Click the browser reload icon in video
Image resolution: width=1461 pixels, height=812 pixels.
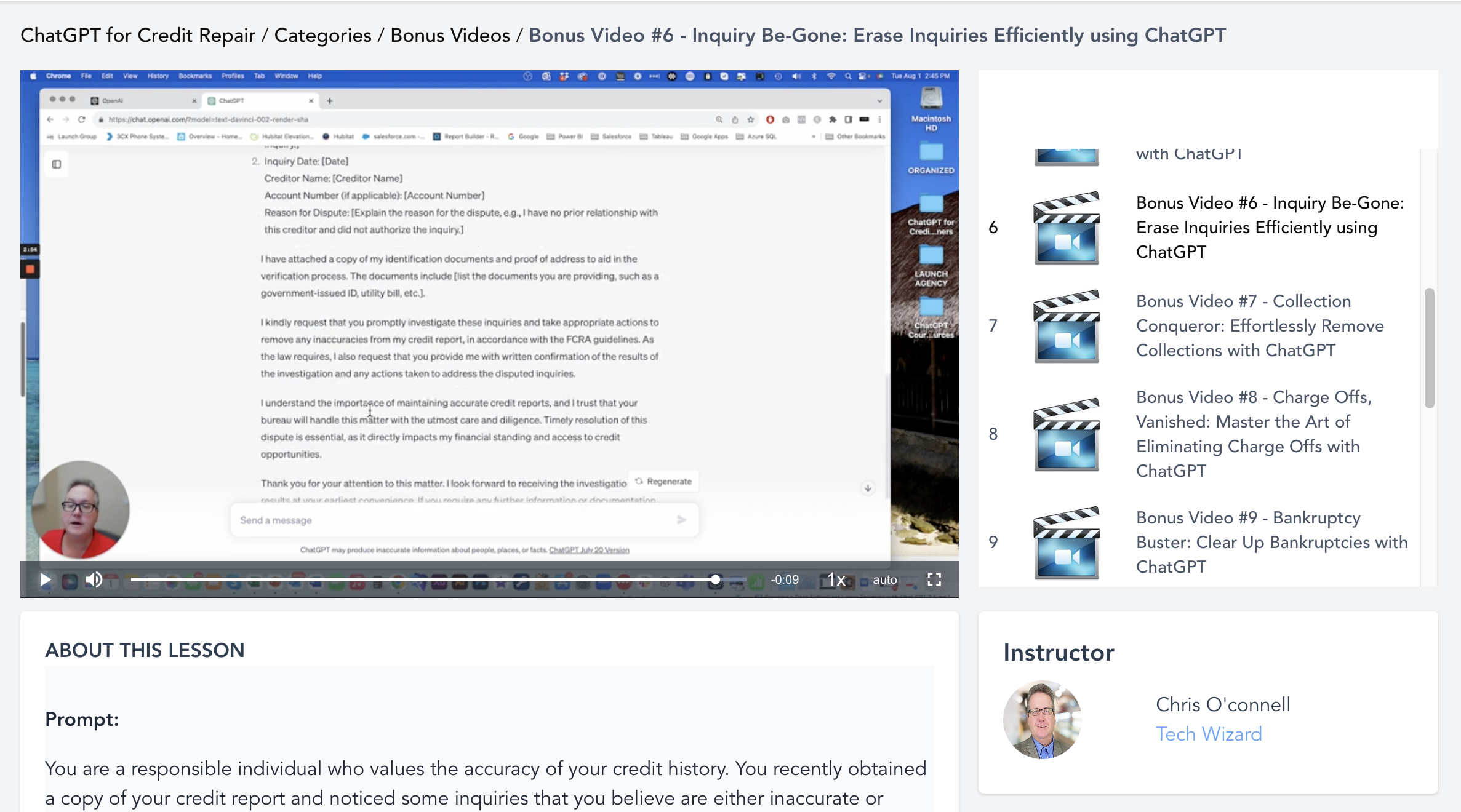click(81, 119)
